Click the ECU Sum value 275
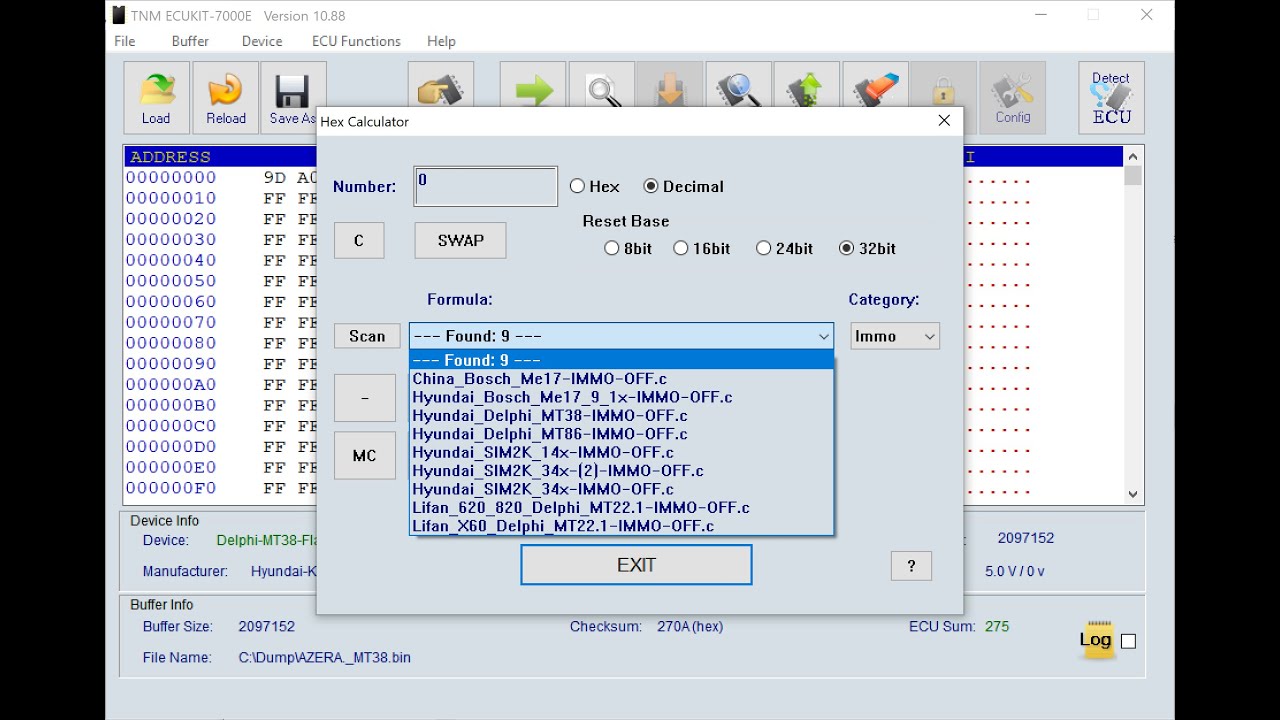This screenshot has width=1280, height=720. 997,626
